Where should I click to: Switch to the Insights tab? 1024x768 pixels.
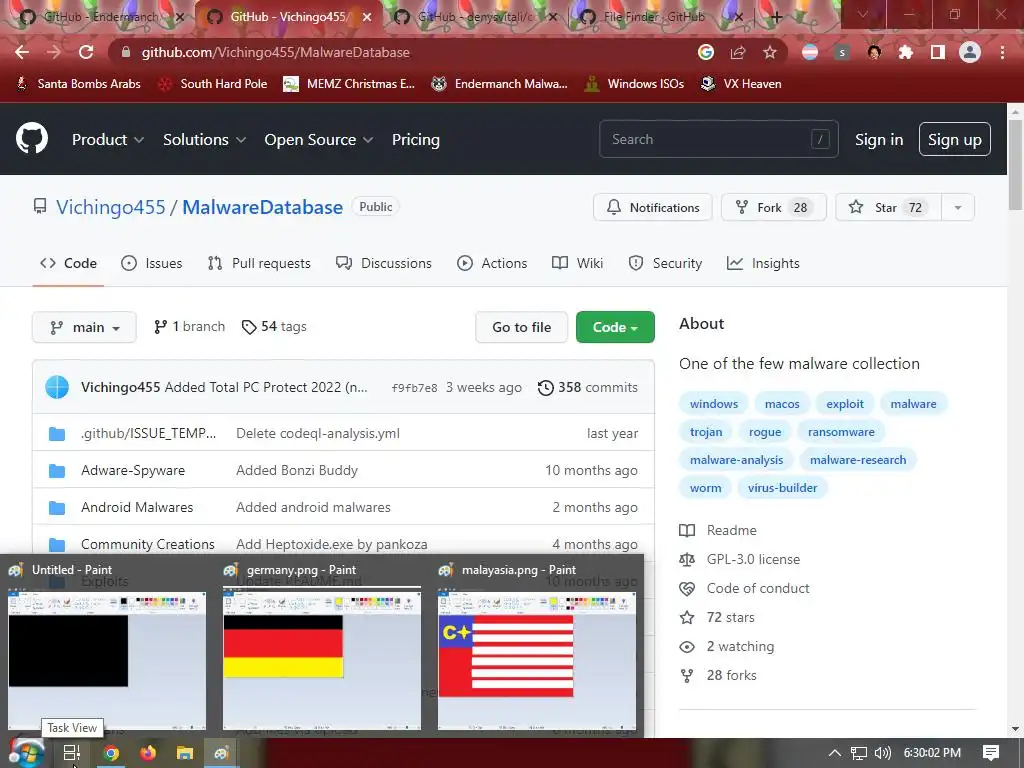[763, 263]
